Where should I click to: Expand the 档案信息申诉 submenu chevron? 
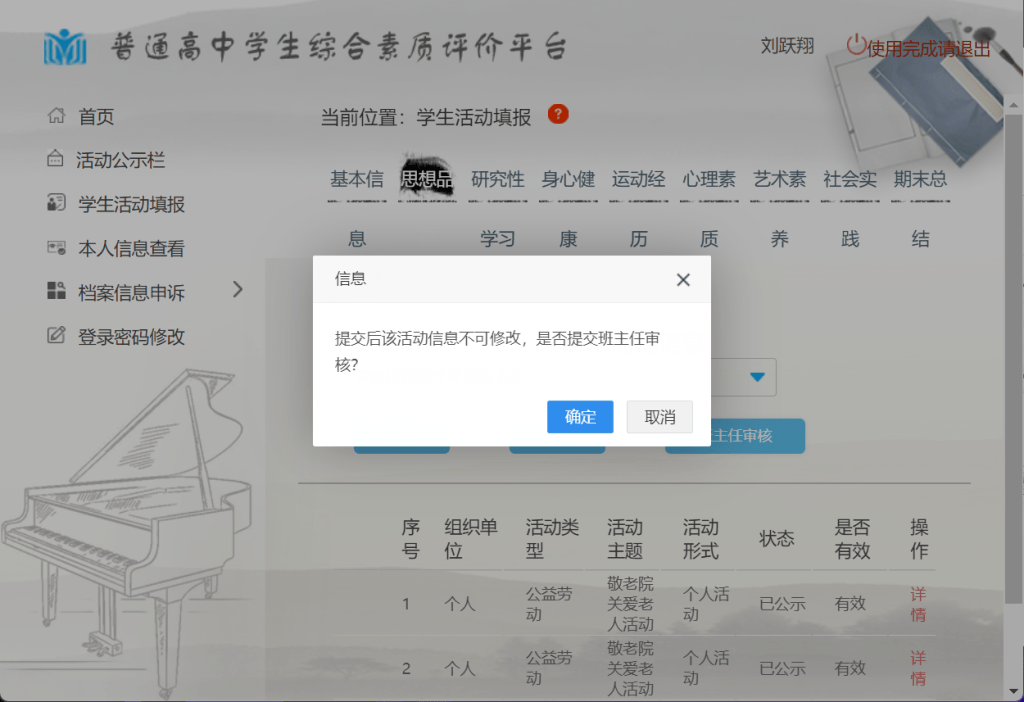[237, 290]
